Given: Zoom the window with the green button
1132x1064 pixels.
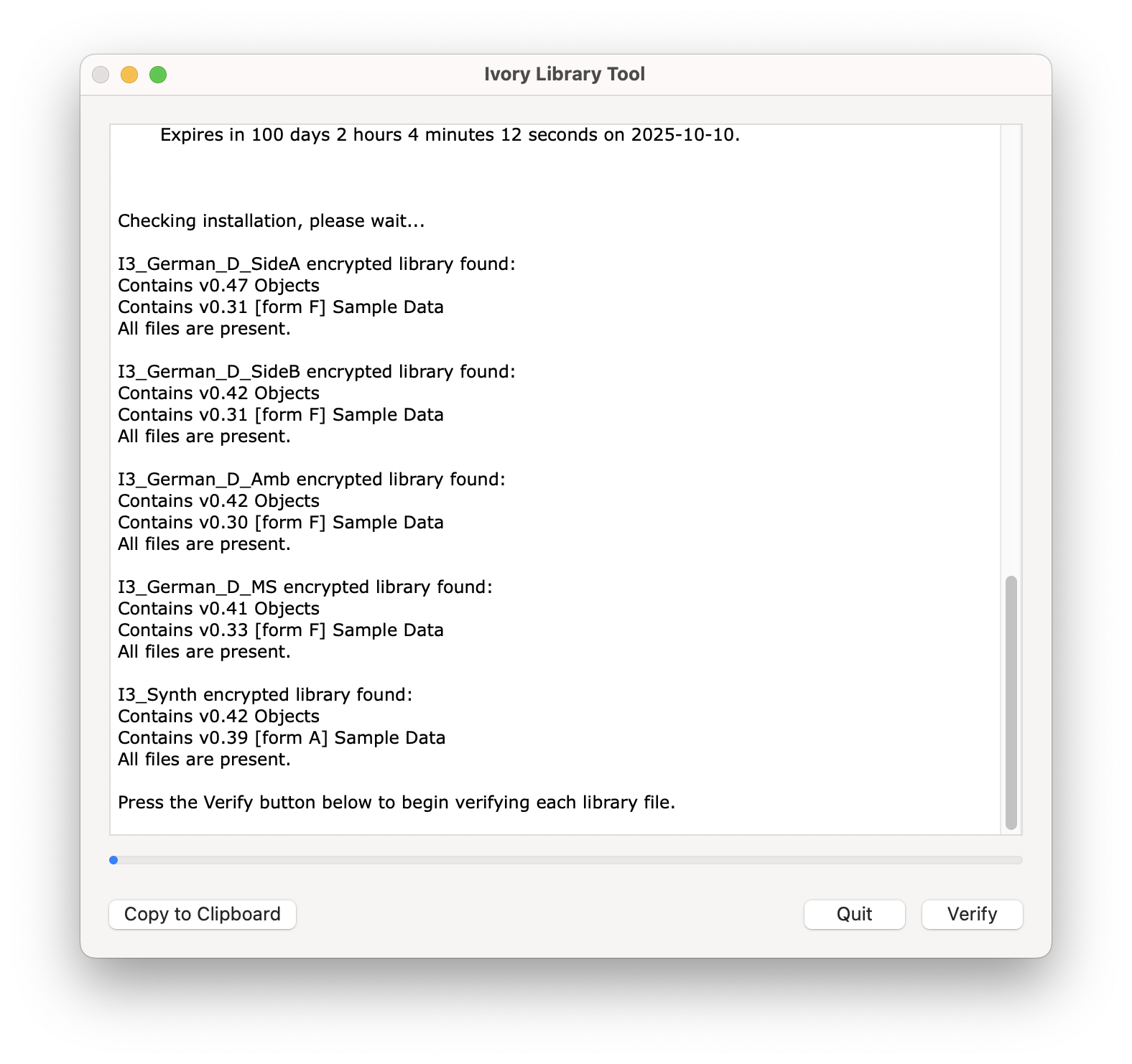Looking at the screenshot, I should coord(158,75).
